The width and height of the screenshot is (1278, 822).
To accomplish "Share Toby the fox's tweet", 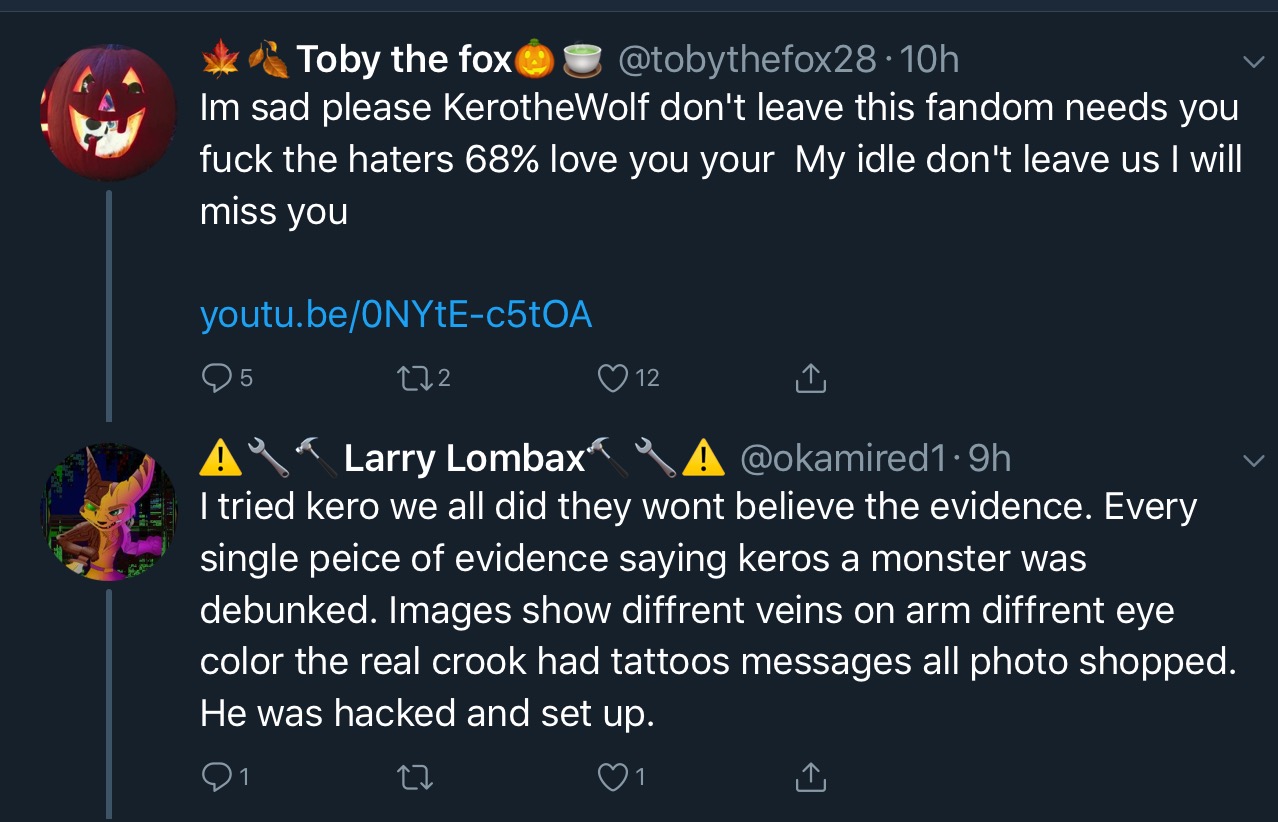I will click(810, 377).
